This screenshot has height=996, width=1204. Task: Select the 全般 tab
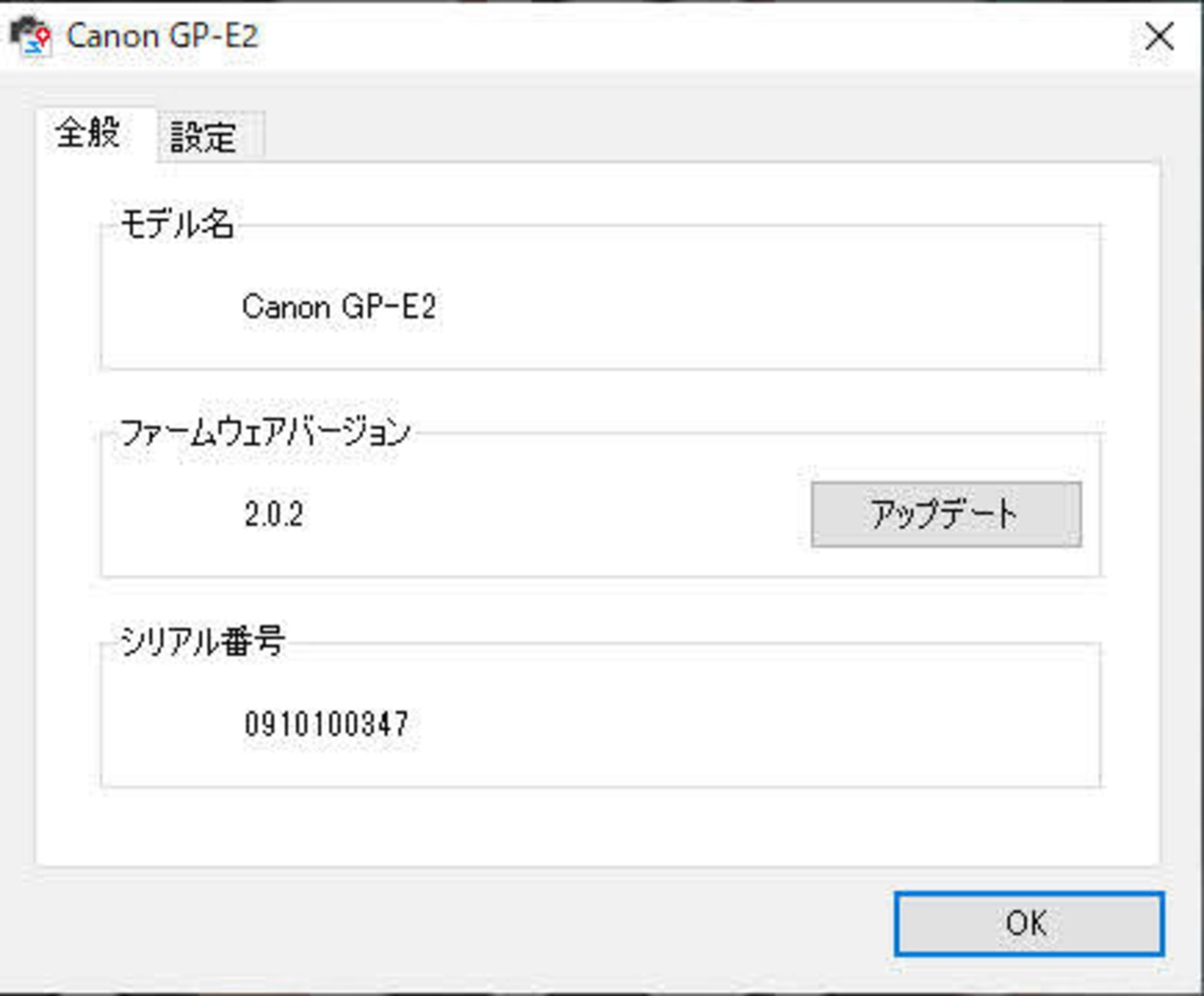point(96,134)
